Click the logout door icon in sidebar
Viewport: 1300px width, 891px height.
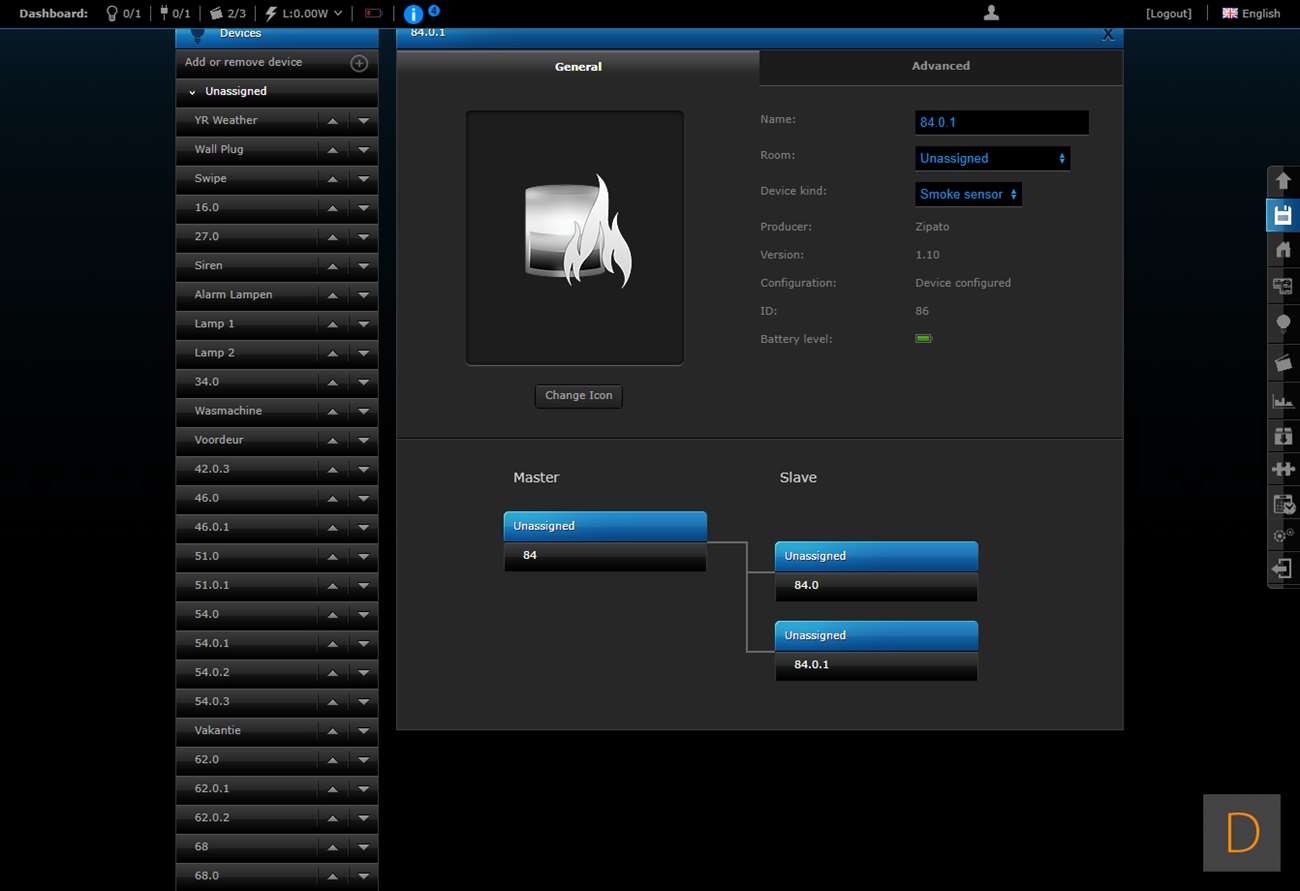[1283, 569]
